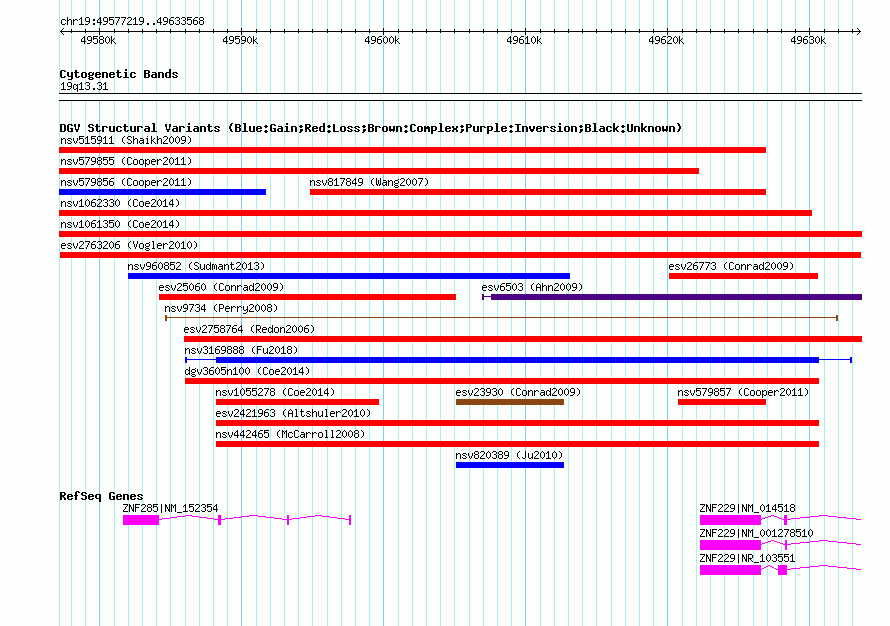Screen dimensions: 890x626
Task: Select the nsv579855 (Cooper2011) variant label
Action: pos(126,161)
